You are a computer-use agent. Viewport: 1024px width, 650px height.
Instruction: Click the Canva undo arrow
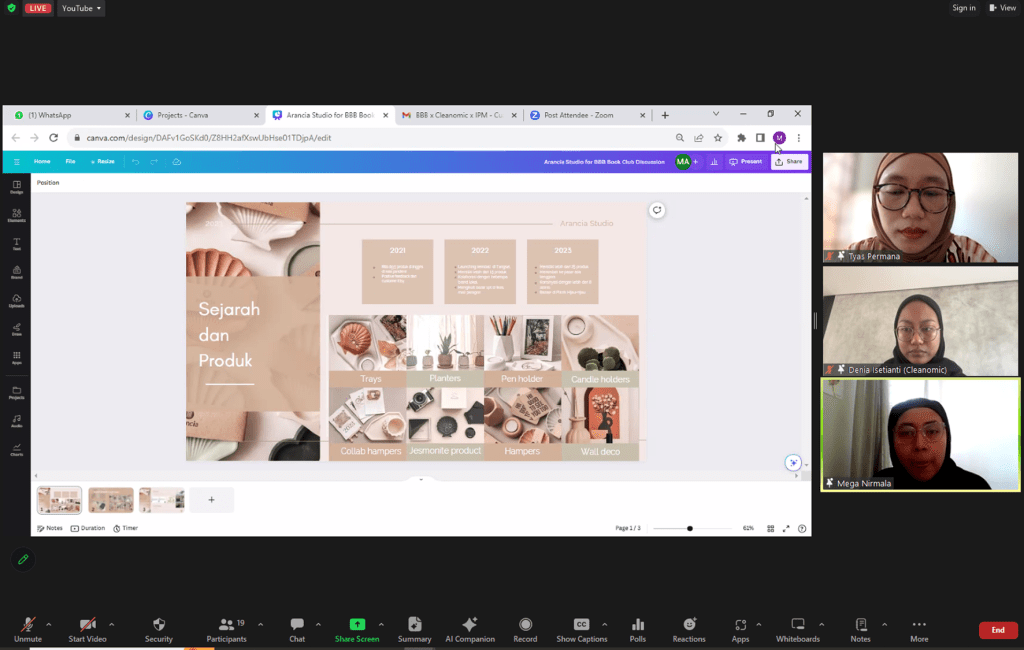point(136,161)
